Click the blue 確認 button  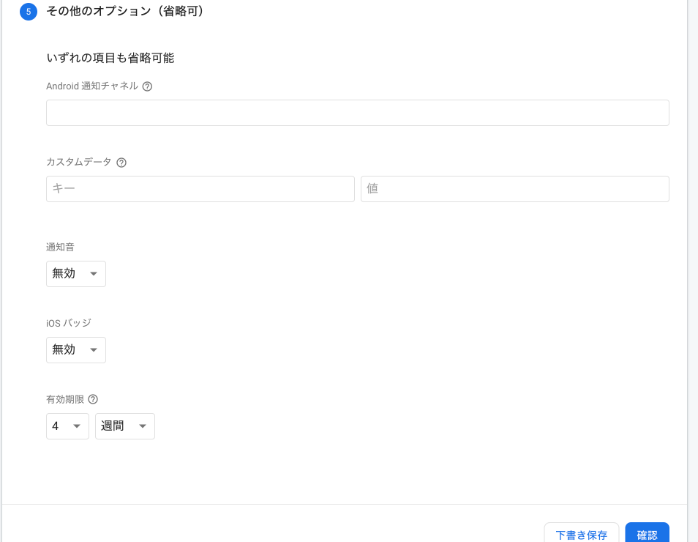click(x=647, y=534)
